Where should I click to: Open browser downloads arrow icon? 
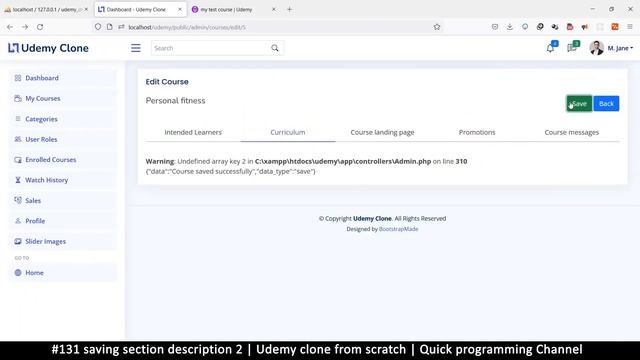click(x=510, y=27)
